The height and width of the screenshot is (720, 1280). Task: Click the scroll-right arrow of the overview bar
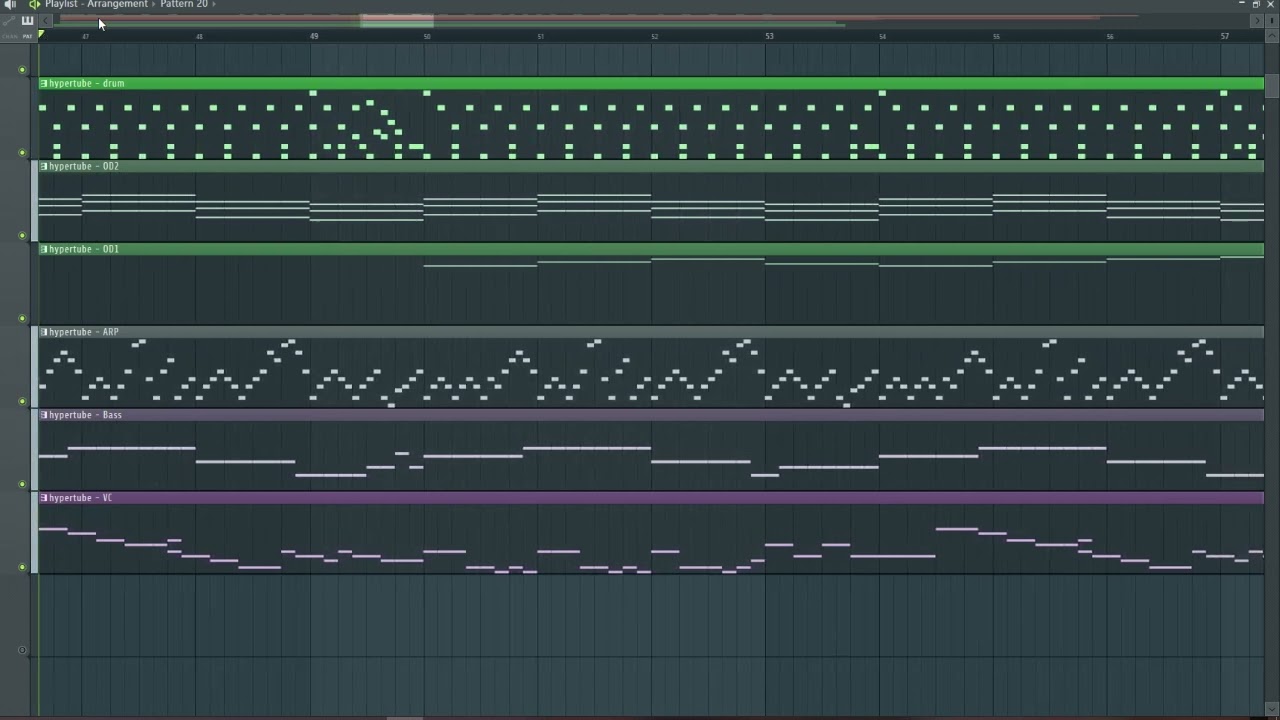(1257, 21)
